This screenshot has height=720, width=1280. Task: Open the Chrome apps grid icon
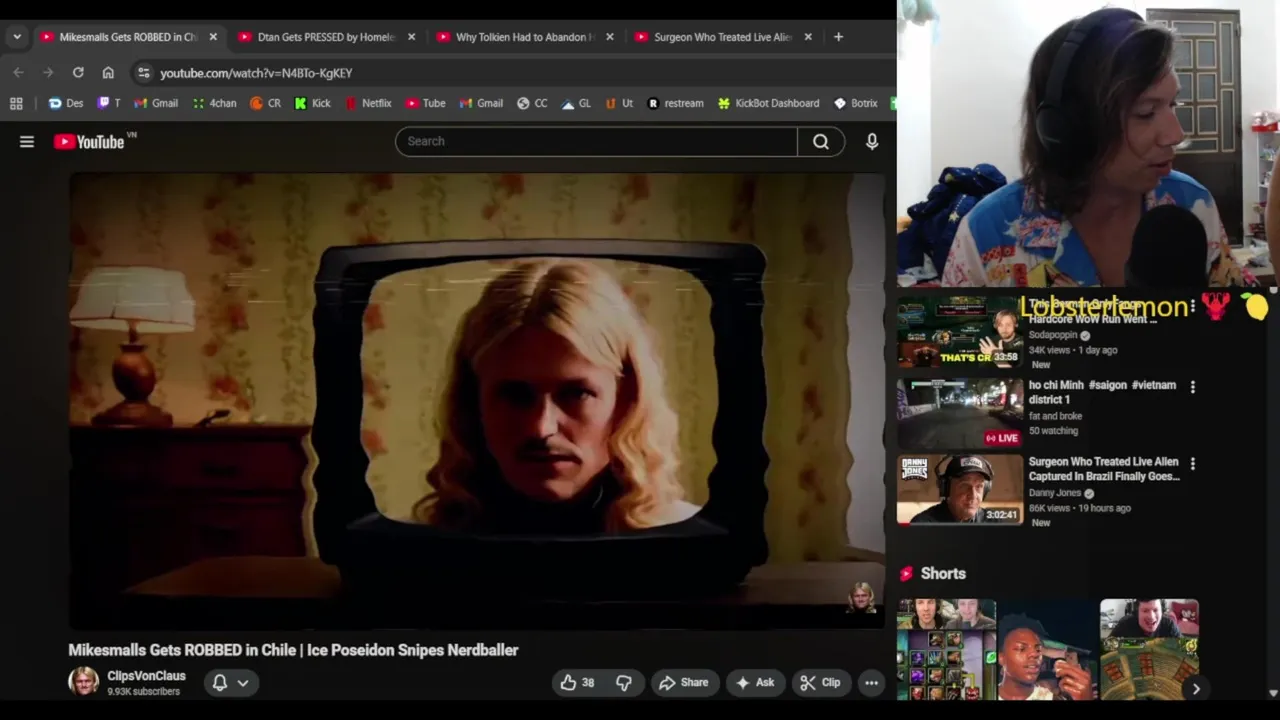pyautogui.click(x=16, y=103)
